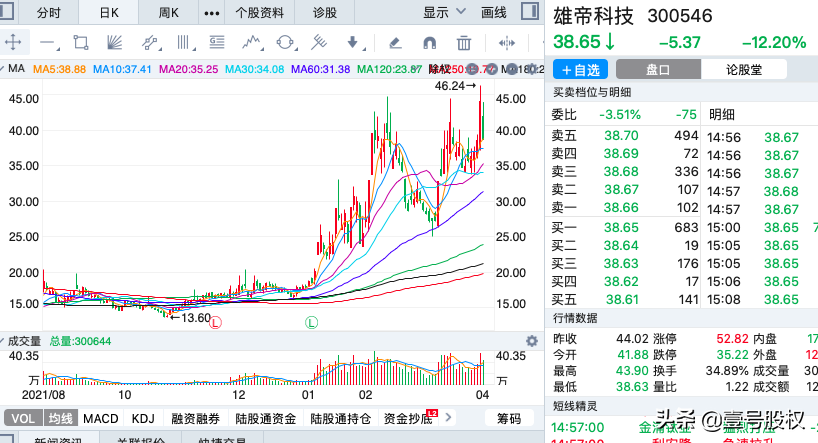Switch indicator to KDJ

click(143, 418)
